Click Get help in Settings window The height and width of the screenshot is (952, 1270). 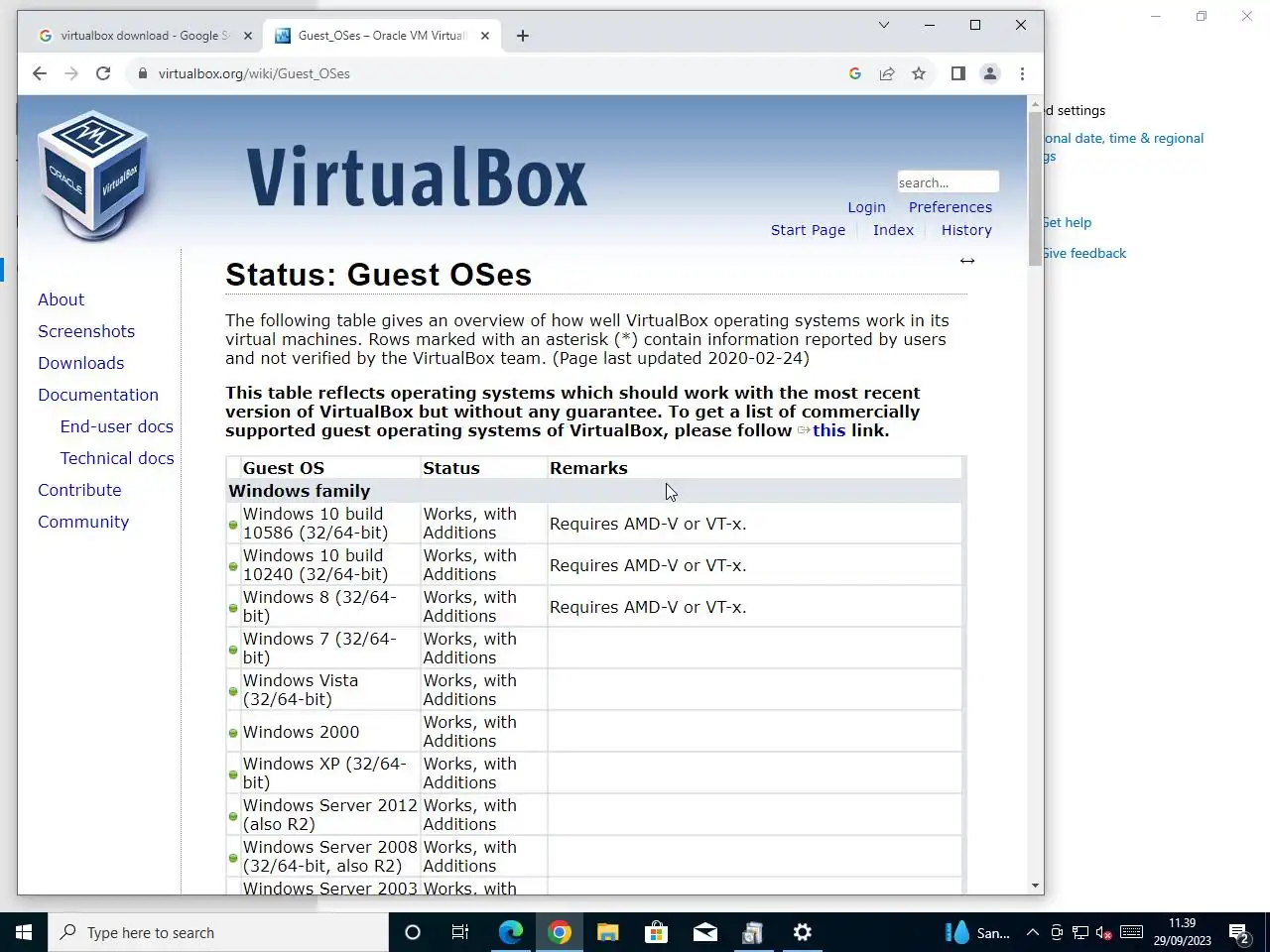point(1067,222)
